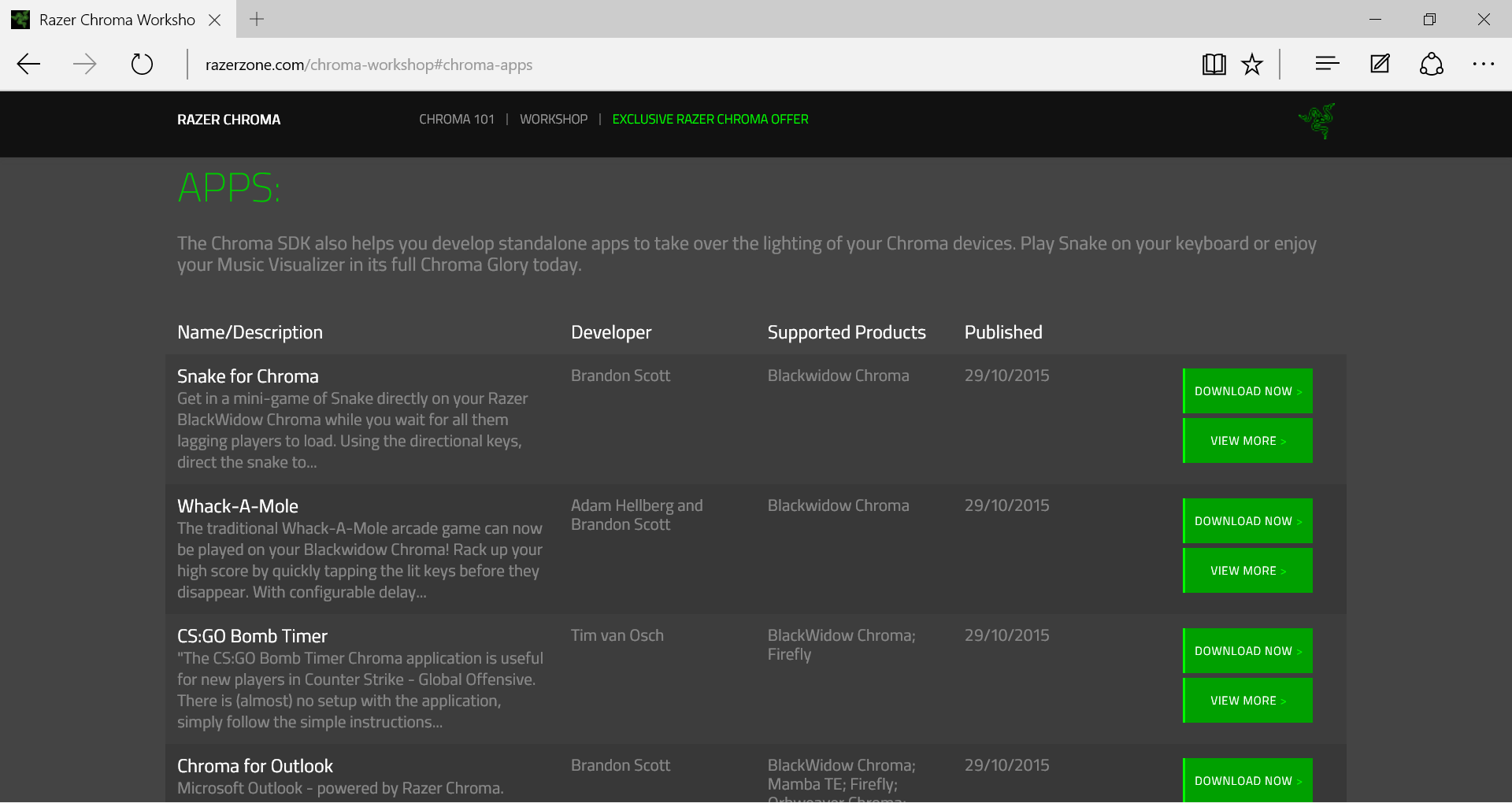
Task: Download Snake for Chroma now
Action: (1247, 391)
